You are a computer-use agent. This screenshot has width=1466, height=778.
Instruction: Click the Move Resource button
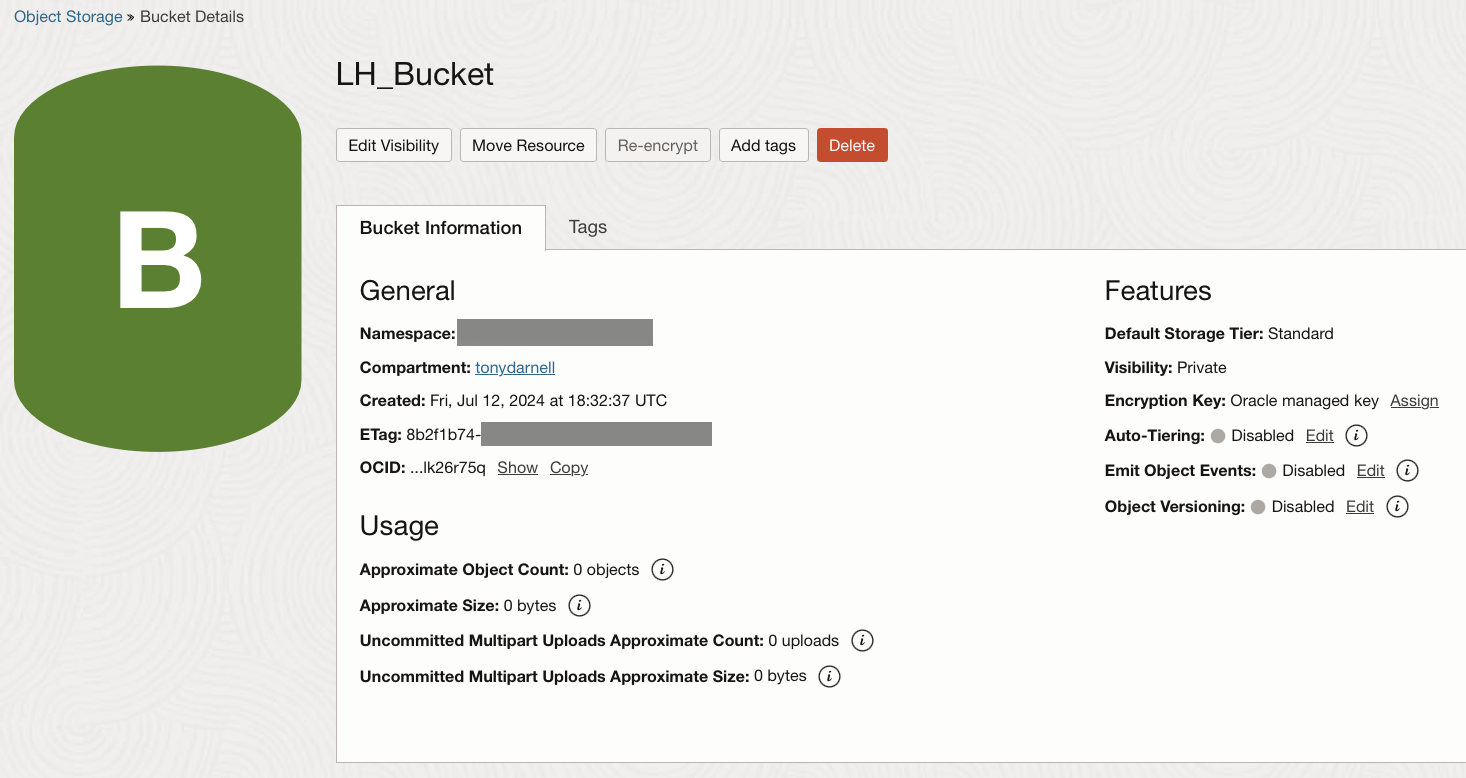(x=528, y=145)
